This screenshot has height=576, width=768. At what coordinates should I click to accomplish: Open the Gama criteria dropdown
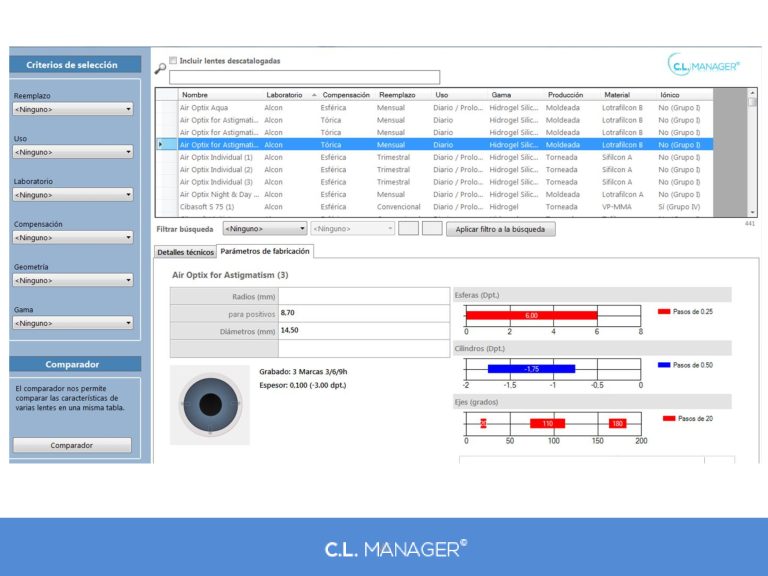pyautogui.click(x=73, y=323)
